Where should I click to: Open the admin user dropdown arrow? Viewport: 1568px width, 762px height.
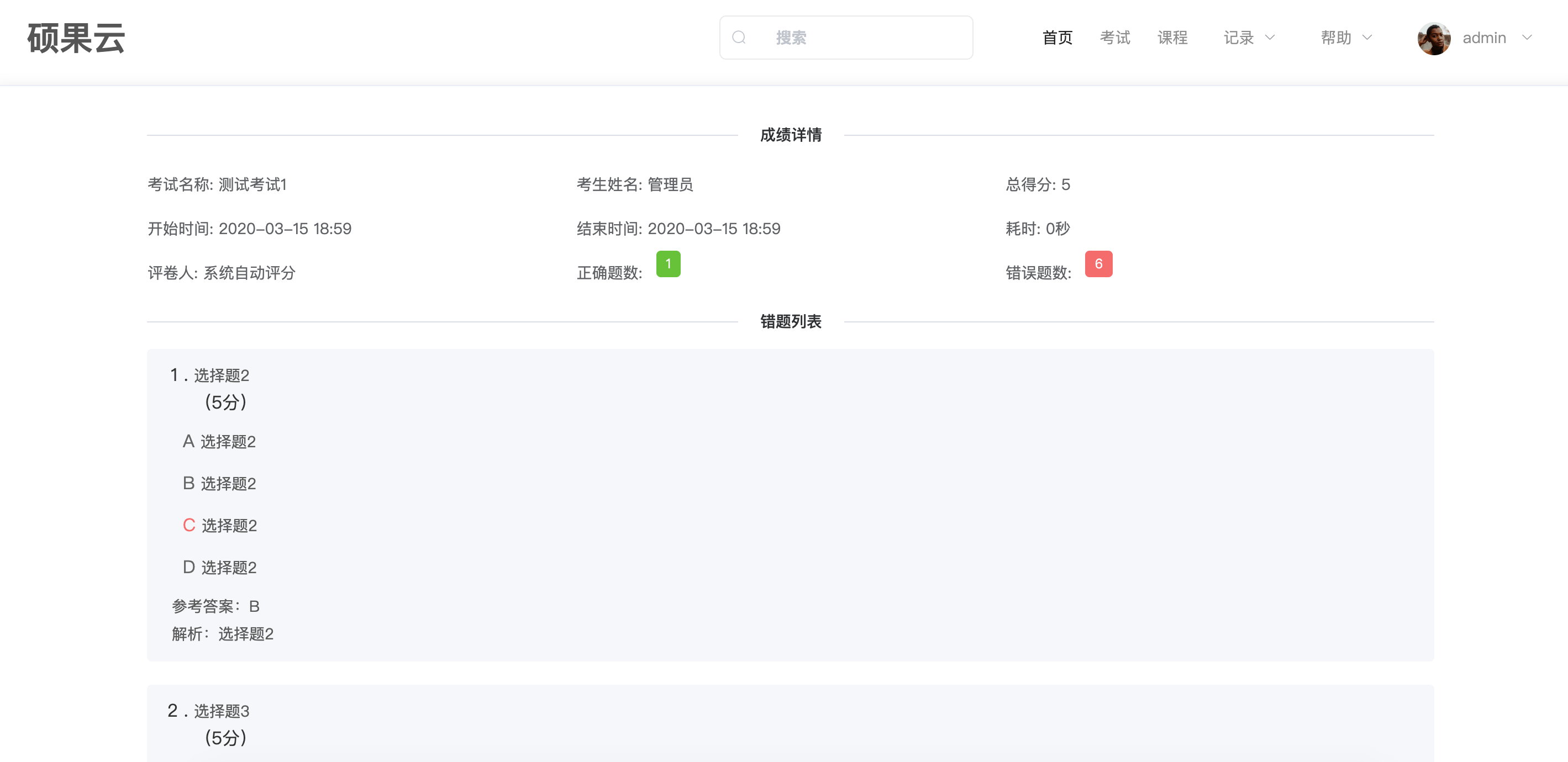pyautogui.click(x=1527, y=38)
